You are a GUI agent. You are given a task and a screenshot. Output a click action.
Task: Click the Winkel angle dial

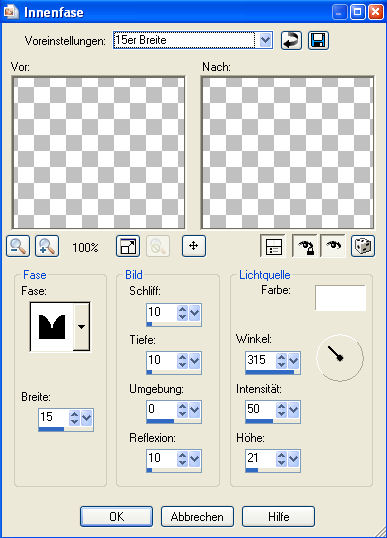pos(340,358)
